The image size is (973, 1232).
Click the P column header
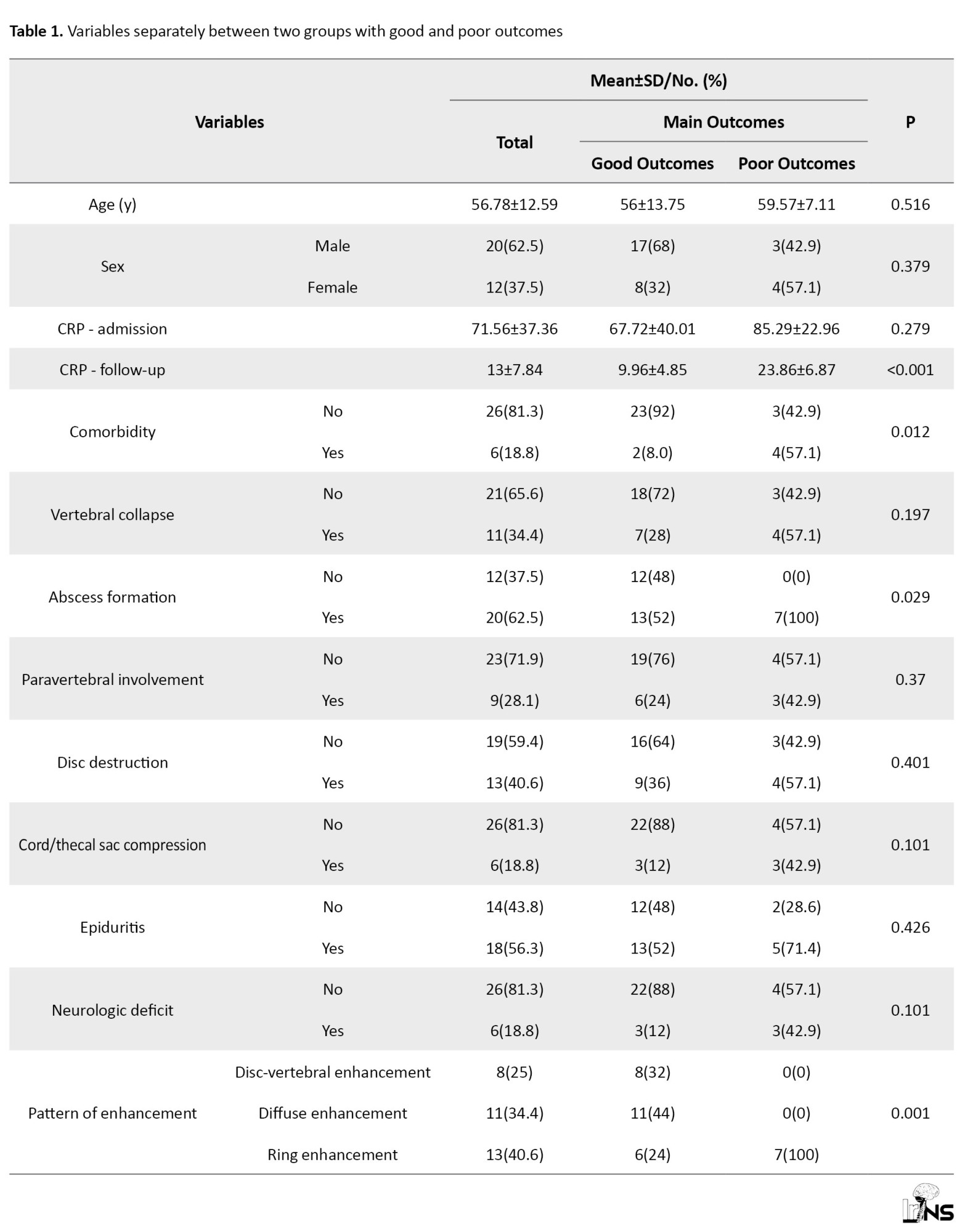tap(910, 122)
